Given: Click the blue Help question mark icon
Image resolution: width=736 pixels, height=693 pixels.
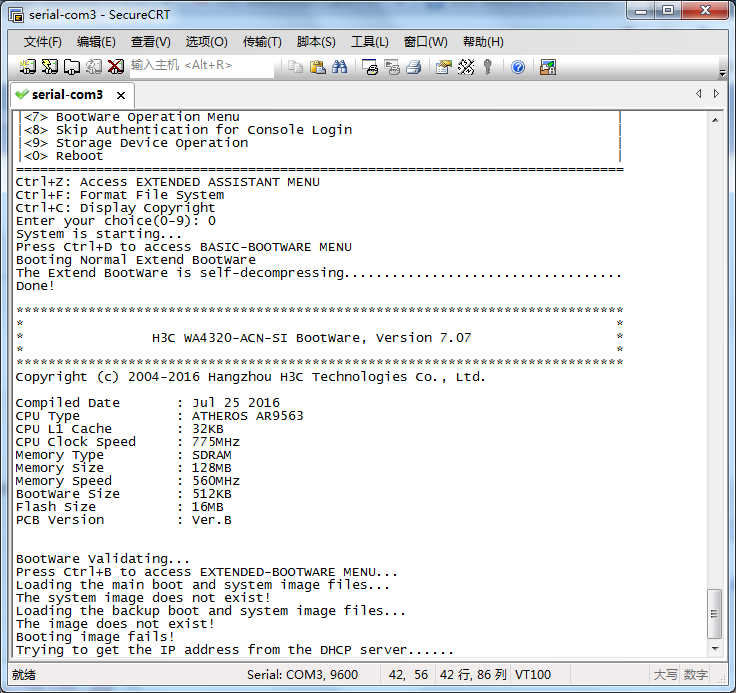Looking at the screenshot, I should click(518, 67).
